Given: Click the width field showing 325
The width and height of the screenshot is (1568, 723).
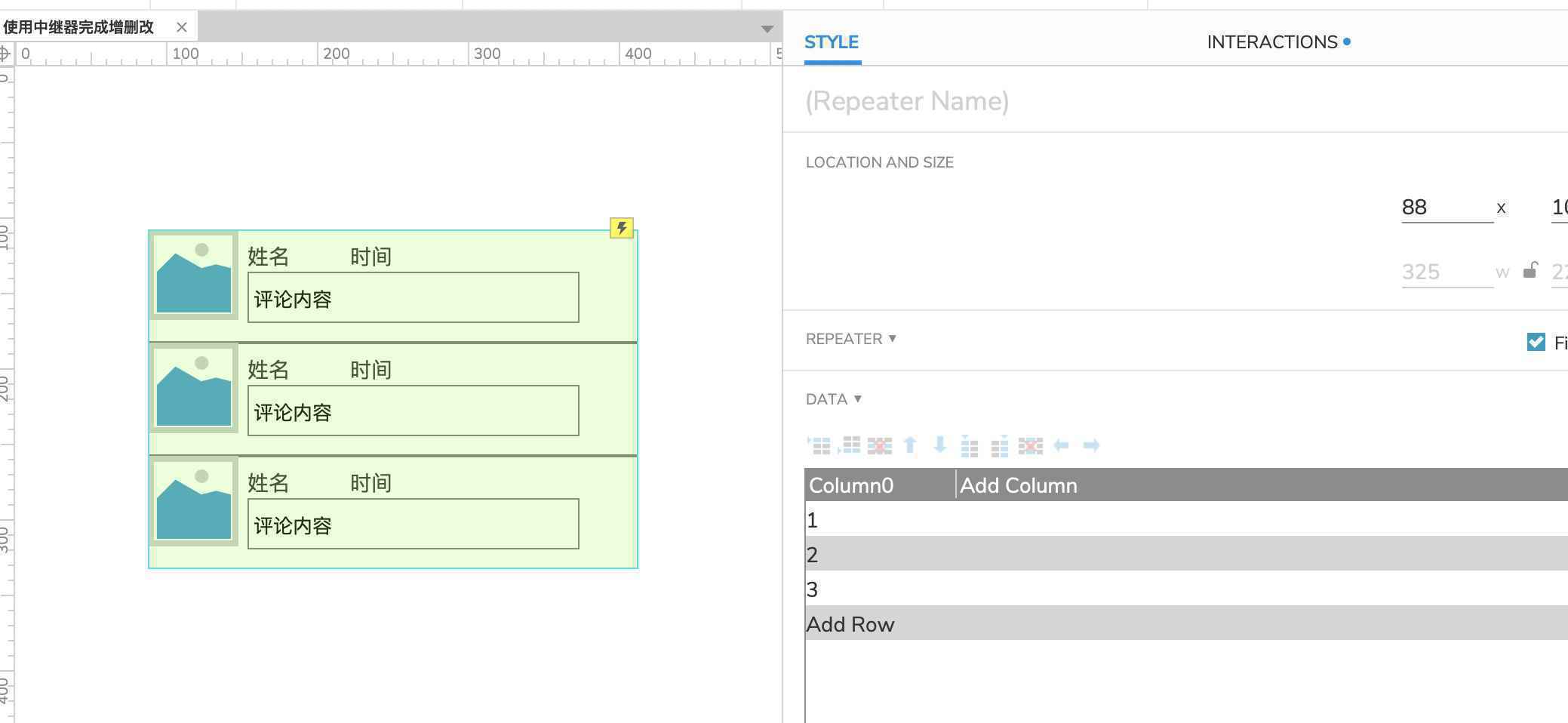Looking at the screenshot, I should coord(1447,272).
